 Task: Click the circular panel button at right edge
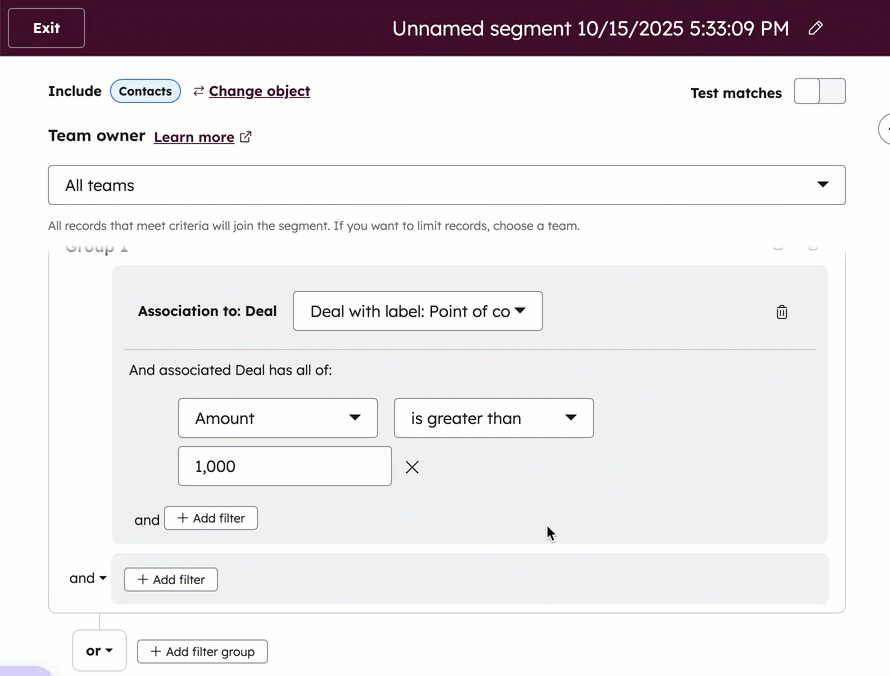pos(885,129)
